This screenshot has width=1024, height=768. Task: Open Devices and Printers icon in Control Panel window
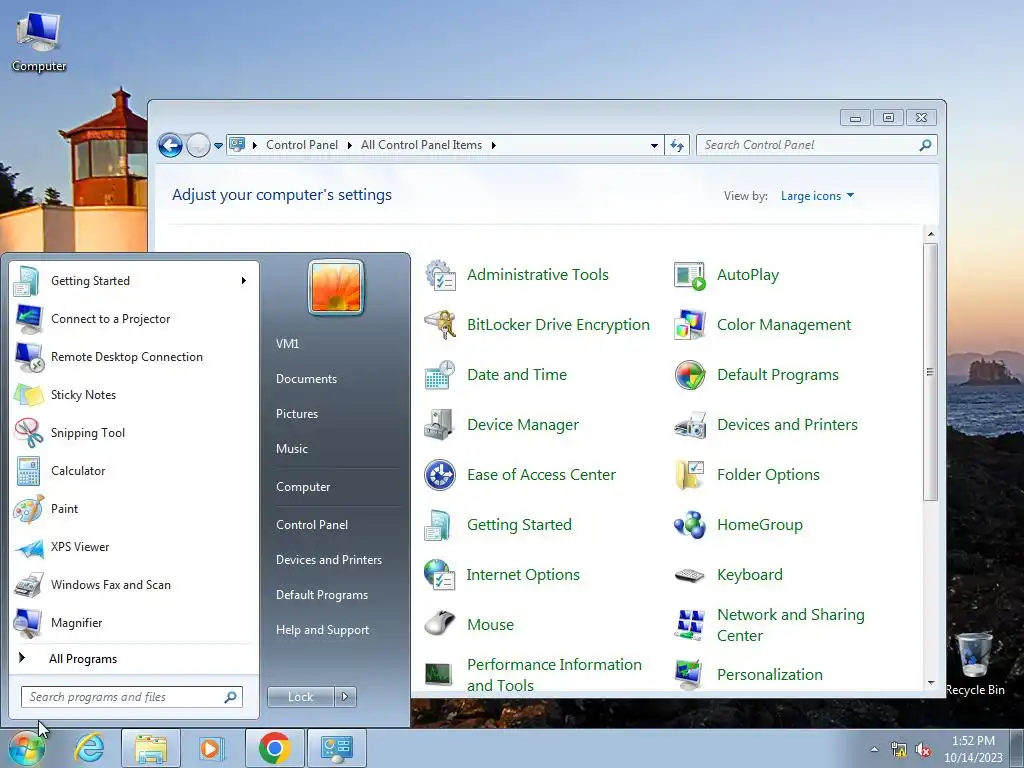tap(690, 424)
